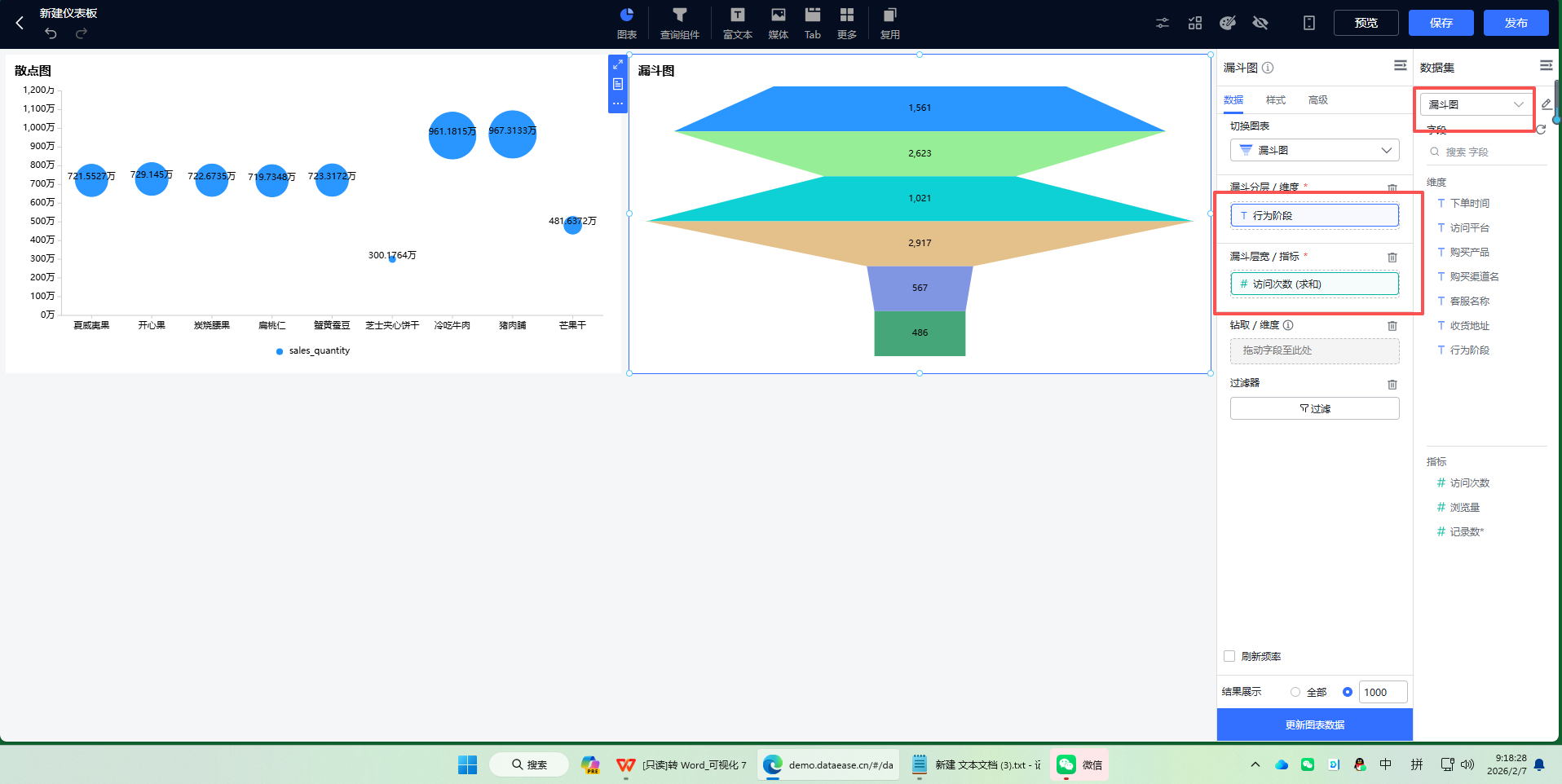
Task: Select the 1000 rows radio option
Action: 1348,692
